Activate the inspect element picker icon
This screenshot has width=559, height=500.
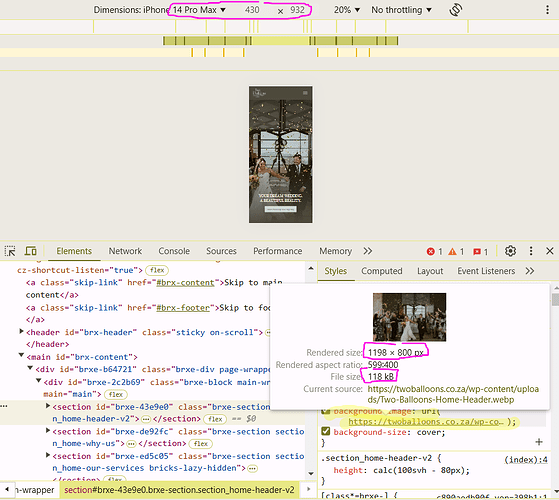pos(10,251)
